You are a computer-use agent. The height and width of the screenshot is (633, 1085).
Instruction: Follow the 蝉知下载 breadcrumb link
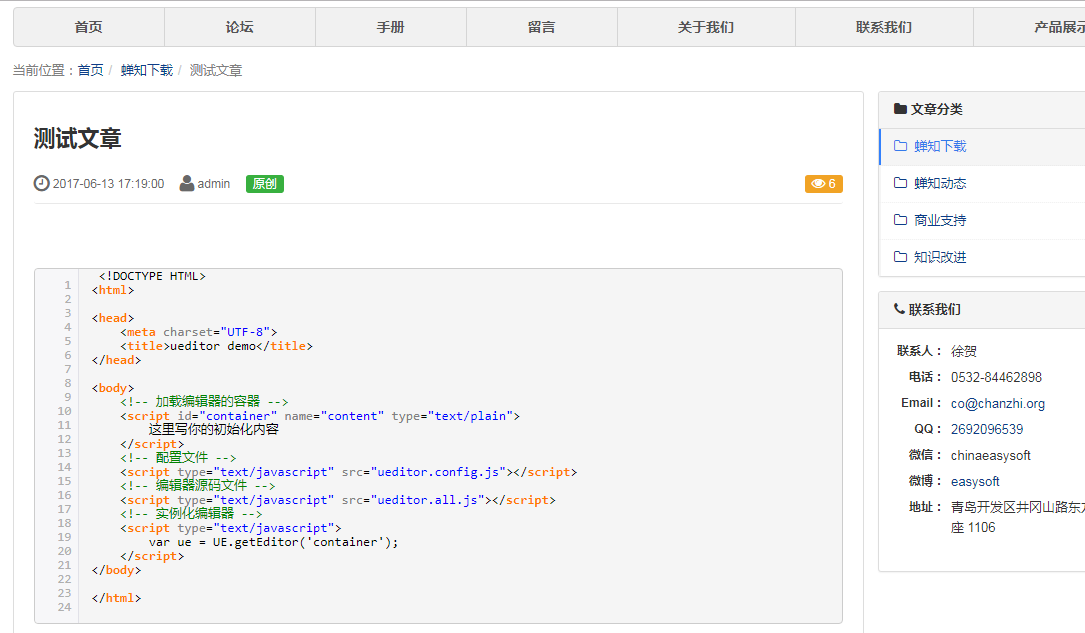(x=147, y=70)
